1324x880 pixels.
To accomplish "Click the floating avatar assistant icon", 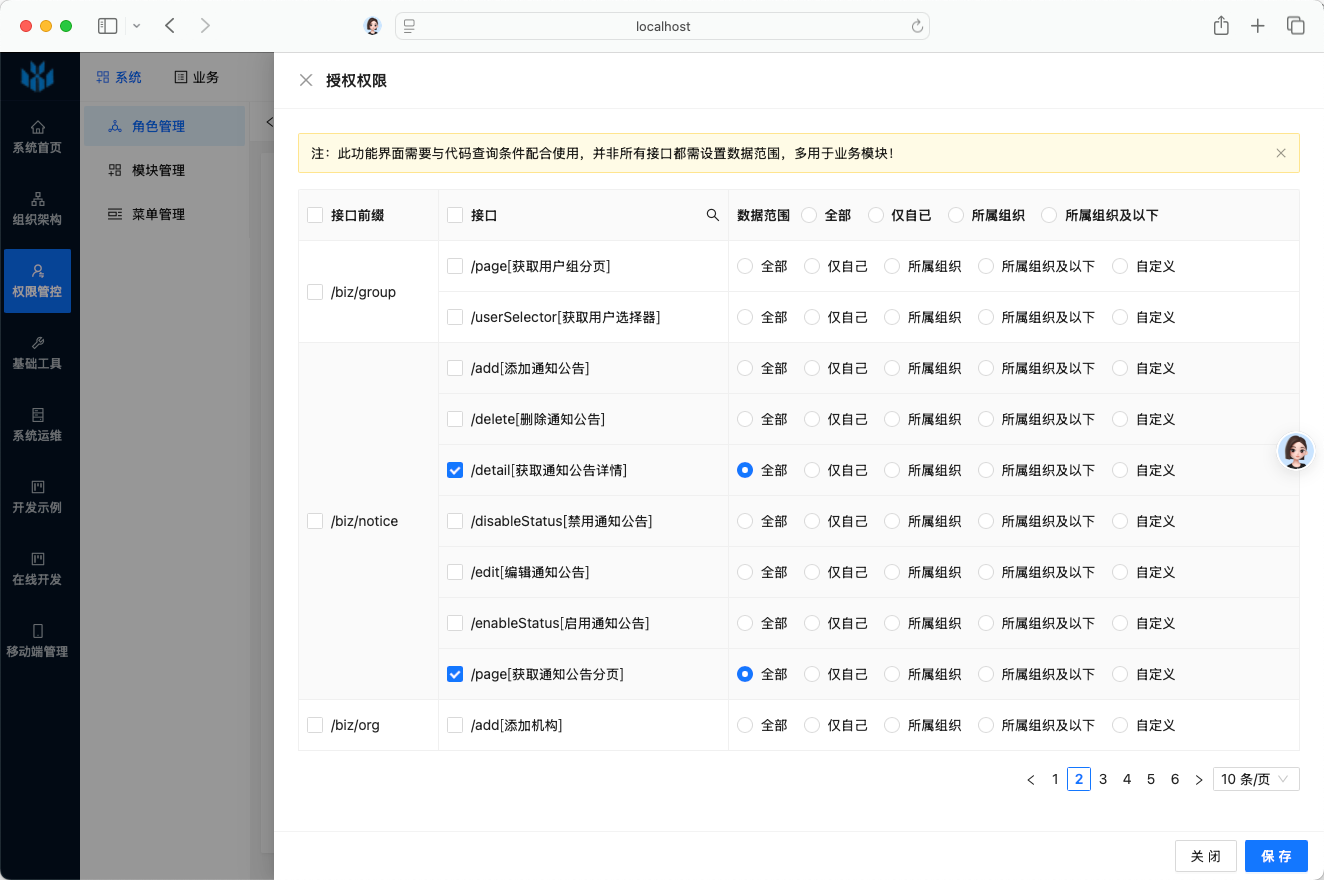I will pyautogui.click(x=1296, y=452).
